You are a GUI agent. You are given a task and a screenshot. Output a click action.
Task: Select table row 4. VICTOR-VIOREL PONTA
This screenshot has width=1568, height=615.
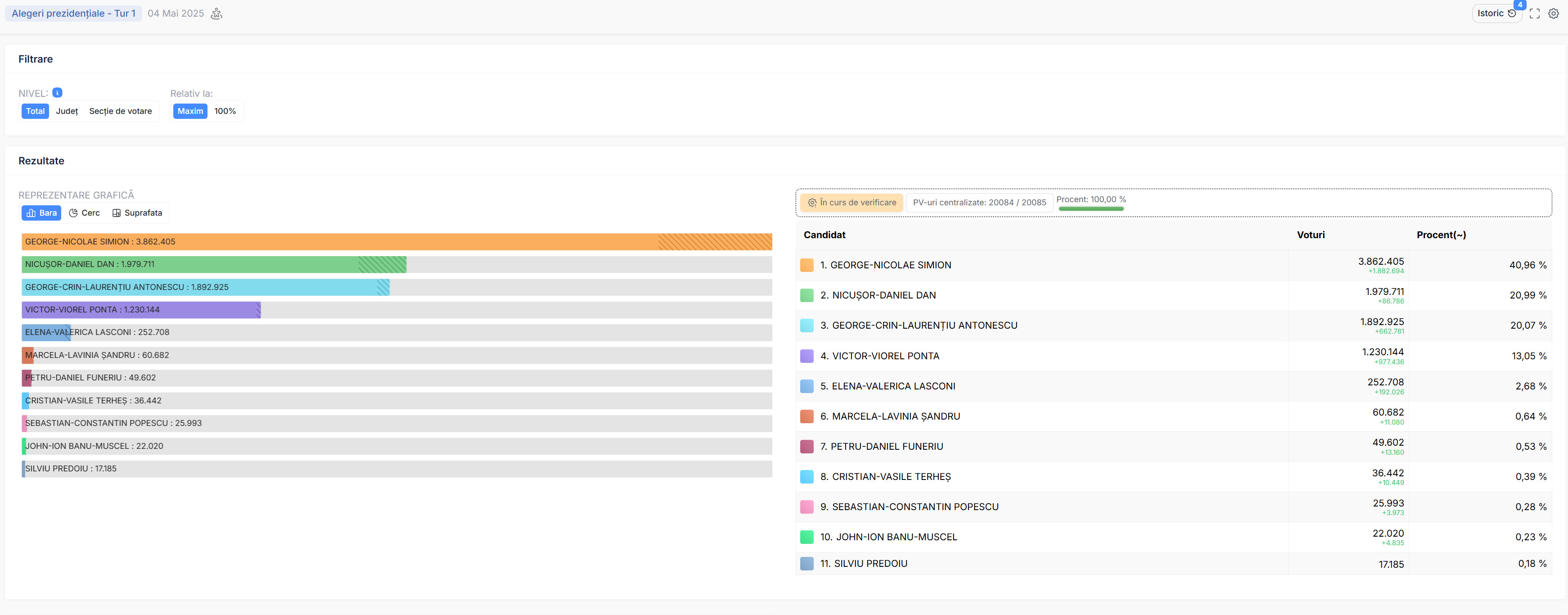point(1174,356)
